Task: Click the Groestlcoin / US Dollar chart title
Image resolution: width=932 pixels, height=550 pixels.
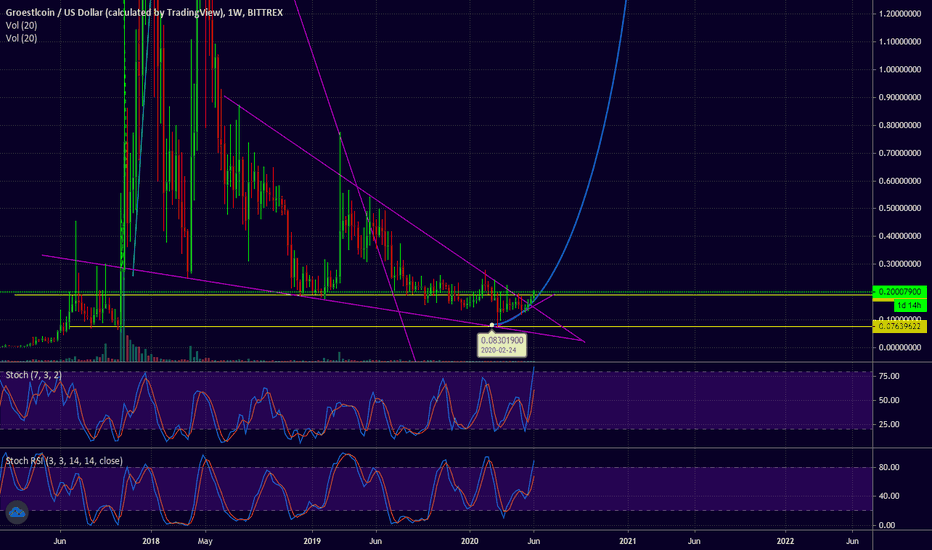Action: tap(144, 12)
